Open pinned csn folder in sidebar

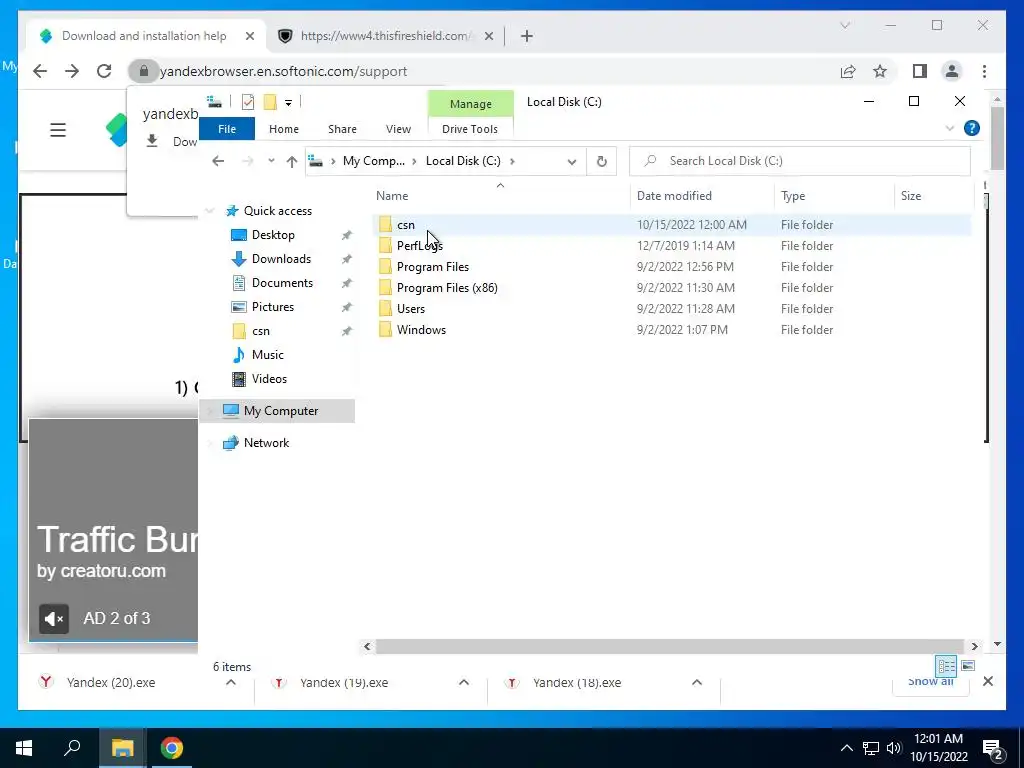[261, 331]
